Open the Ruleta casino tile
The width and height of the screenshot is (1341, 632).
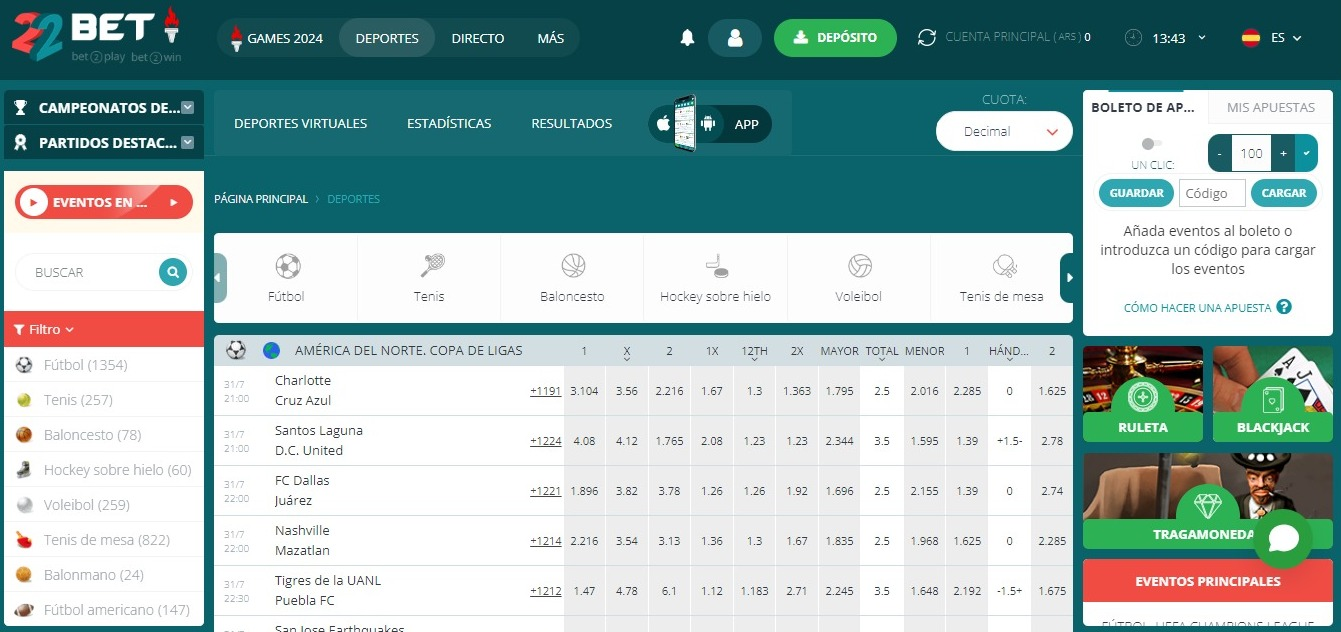coord(1143,394)
